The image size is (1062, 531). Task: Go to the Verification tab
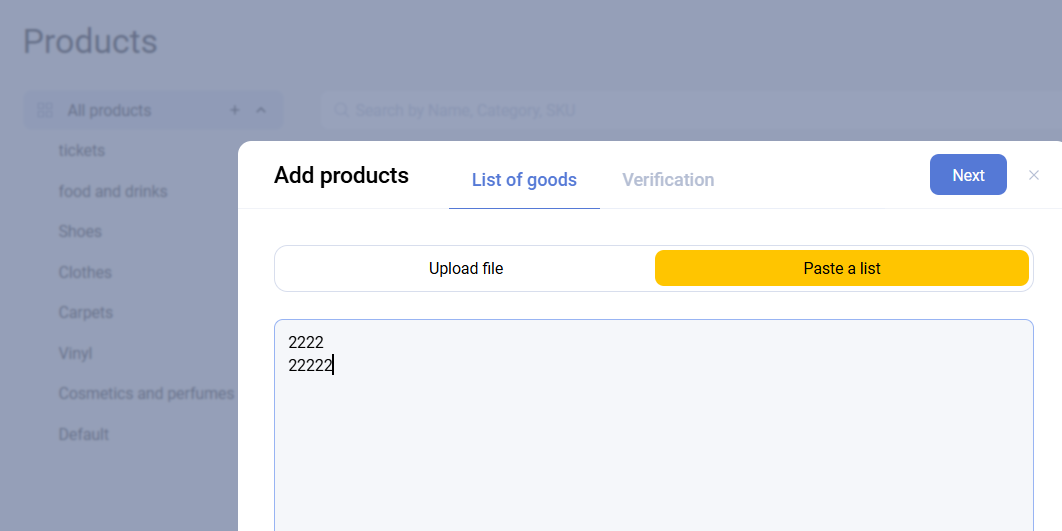click(x=668, y=180)
